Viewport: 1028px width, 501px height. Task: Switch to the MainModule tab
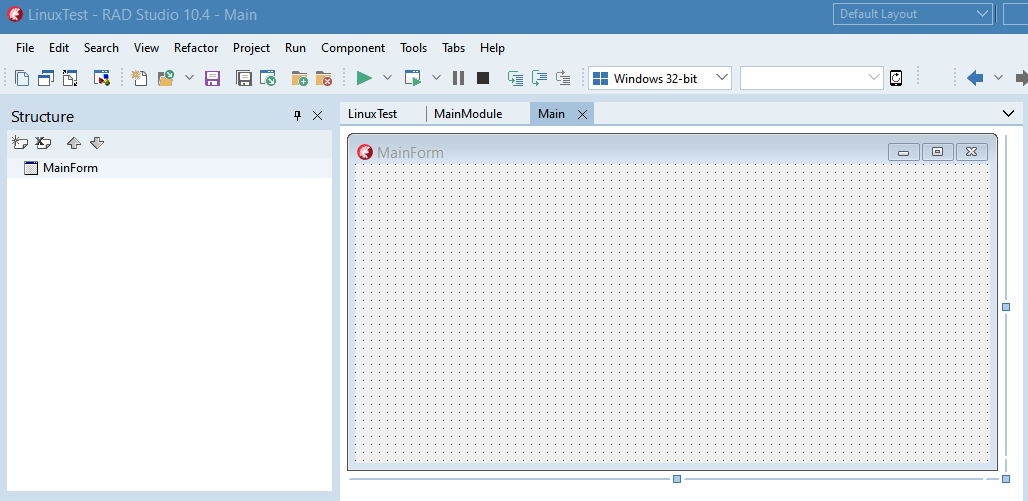(x=468, y=114)
